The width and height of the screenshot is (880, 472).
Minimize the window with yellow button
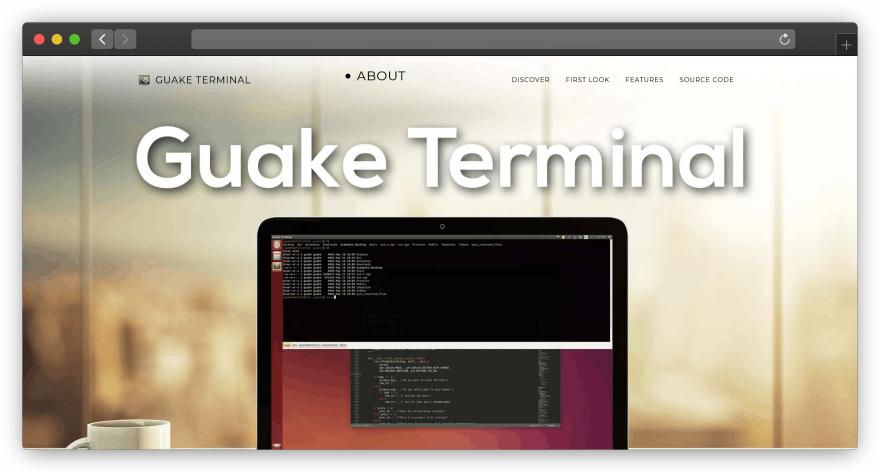click(x=57, y=39)
